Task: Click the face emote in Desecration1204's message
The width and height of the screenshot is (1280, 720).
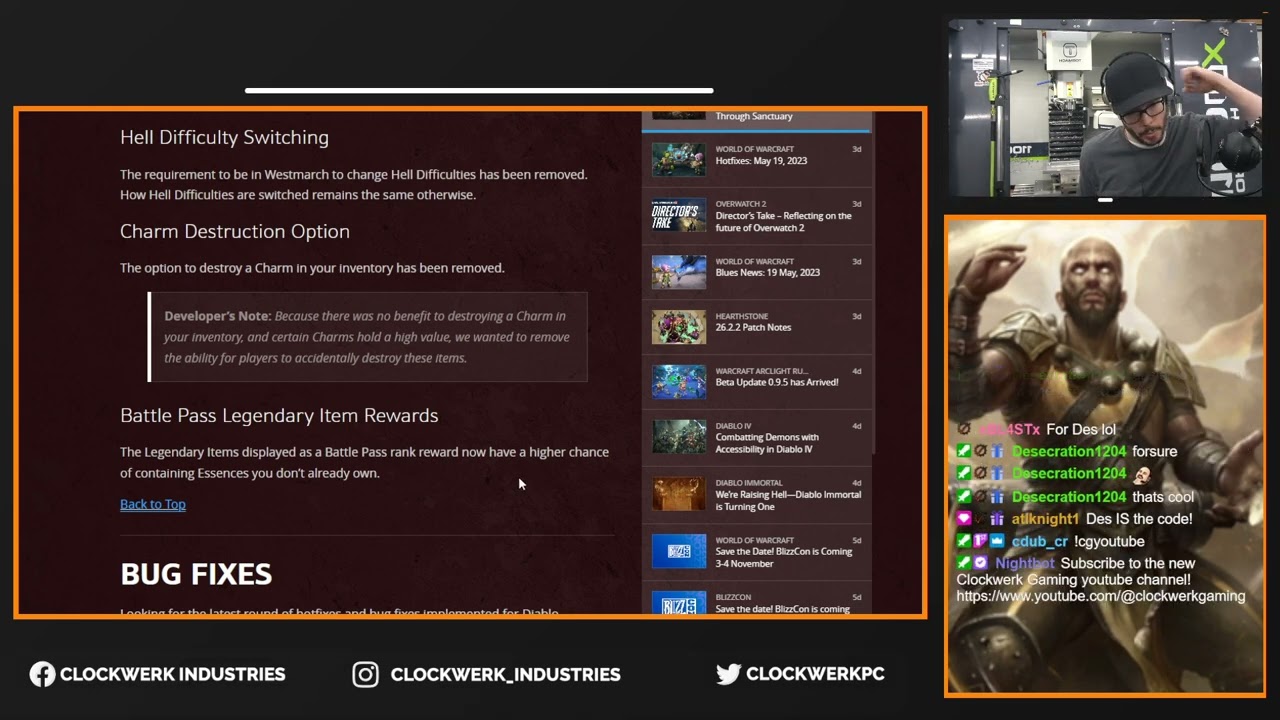Action: coord(1141,474)
